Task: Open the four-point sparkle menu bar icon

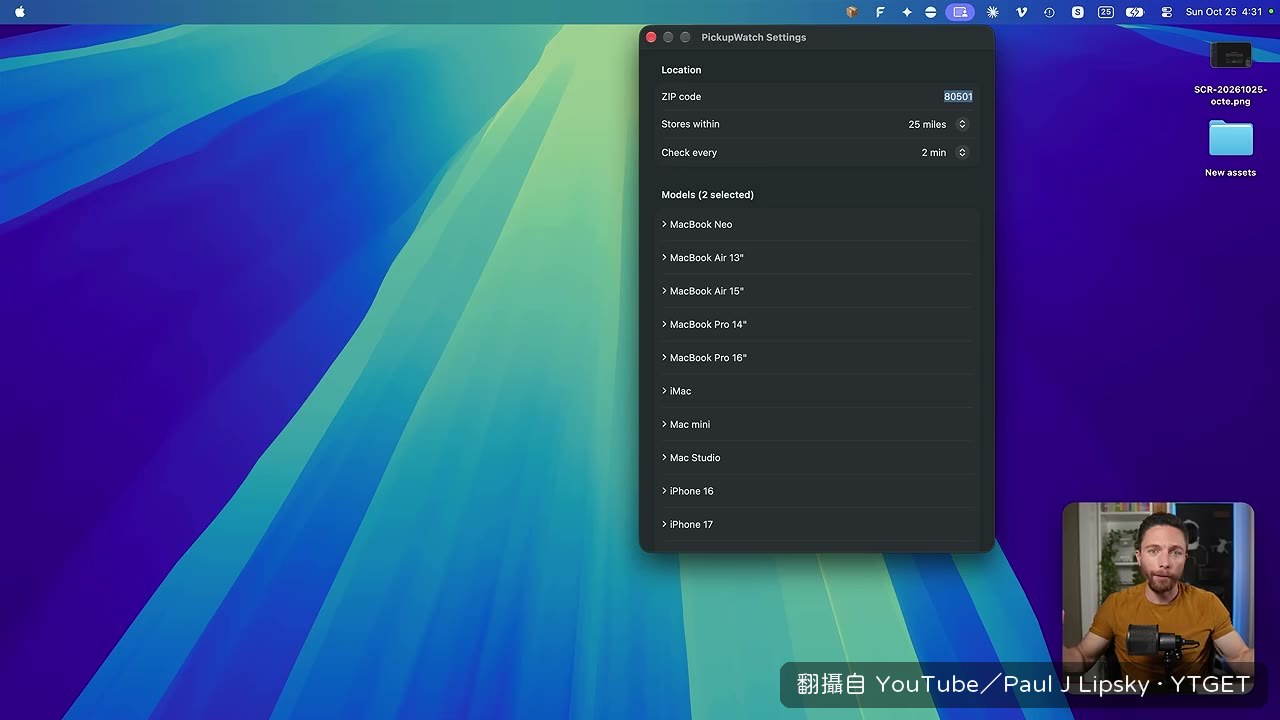Action: coord(907,12)
